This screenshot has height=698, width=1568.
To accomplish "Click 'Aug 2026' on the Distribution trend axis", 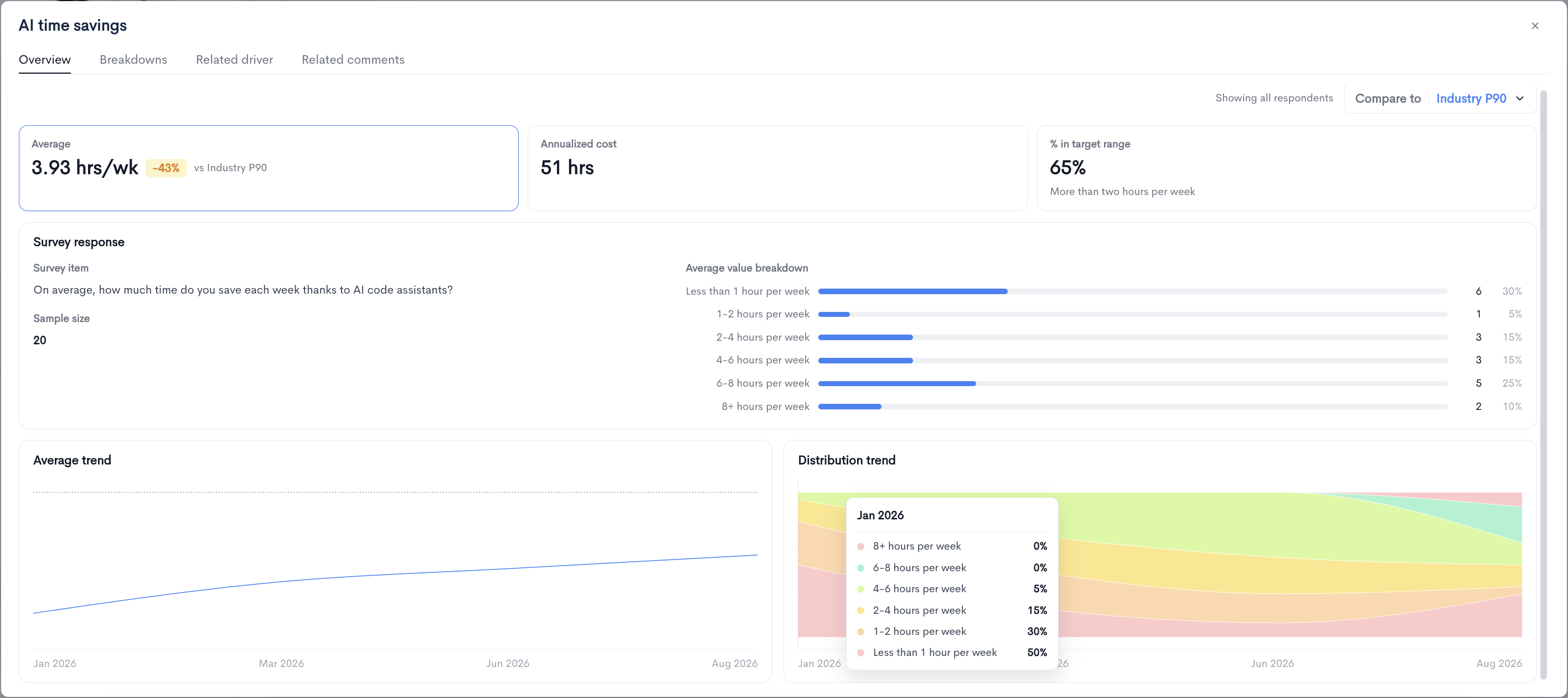I will (x=1499, y=663).
